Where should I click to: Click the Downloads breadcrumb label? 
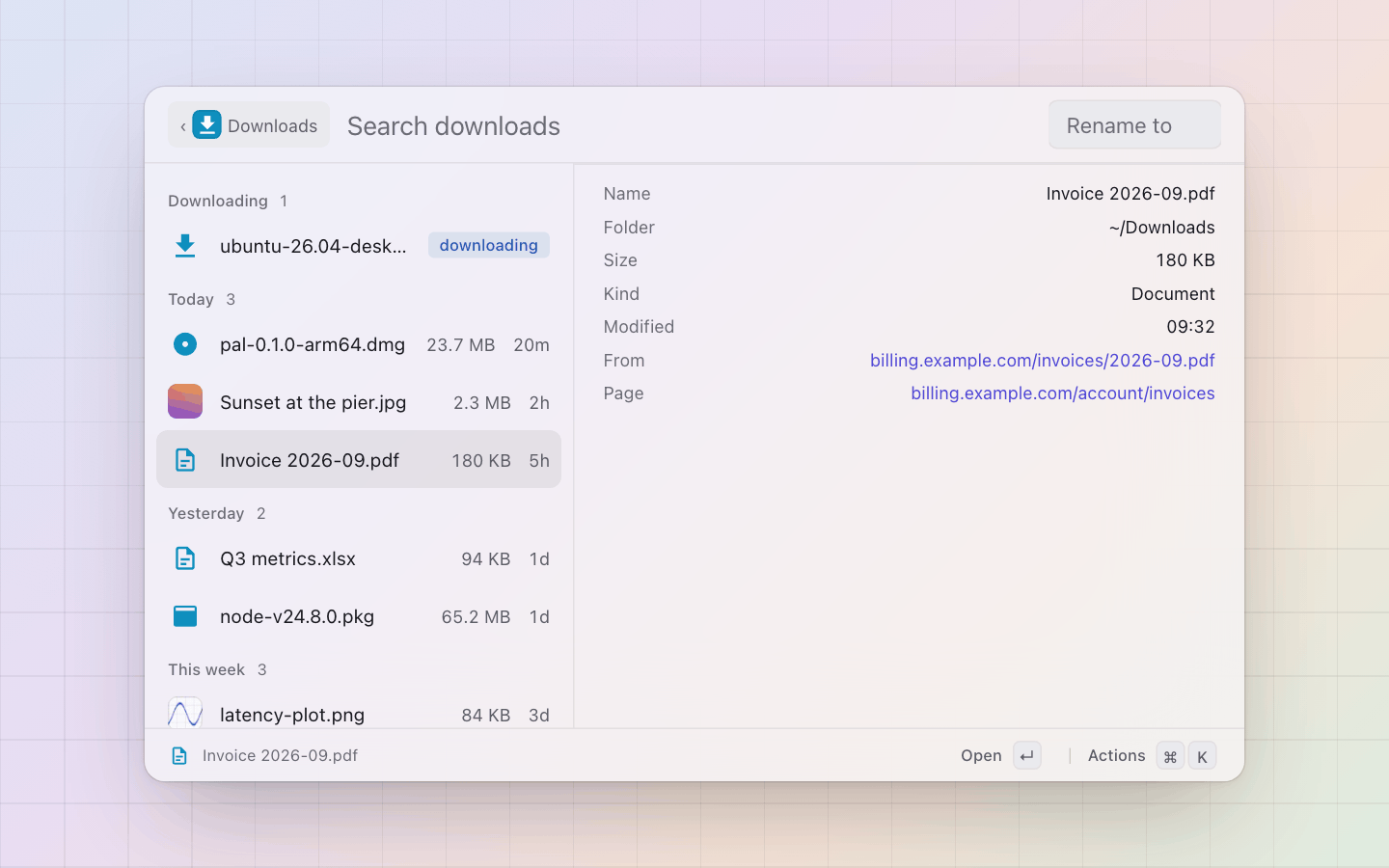[272, 126]
